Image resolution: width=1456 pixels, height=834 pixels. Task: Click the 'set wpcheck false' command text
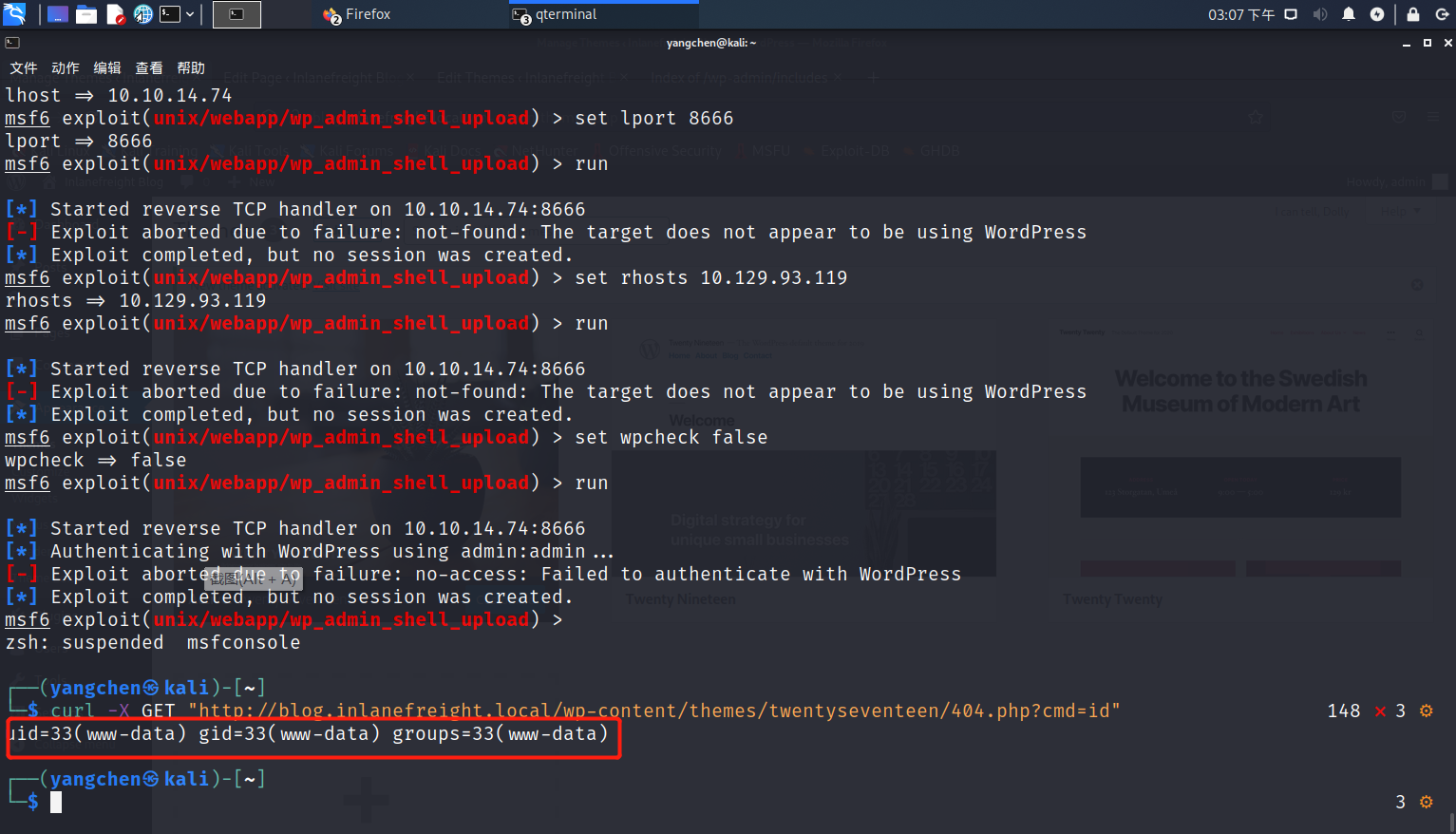point(671,437)
